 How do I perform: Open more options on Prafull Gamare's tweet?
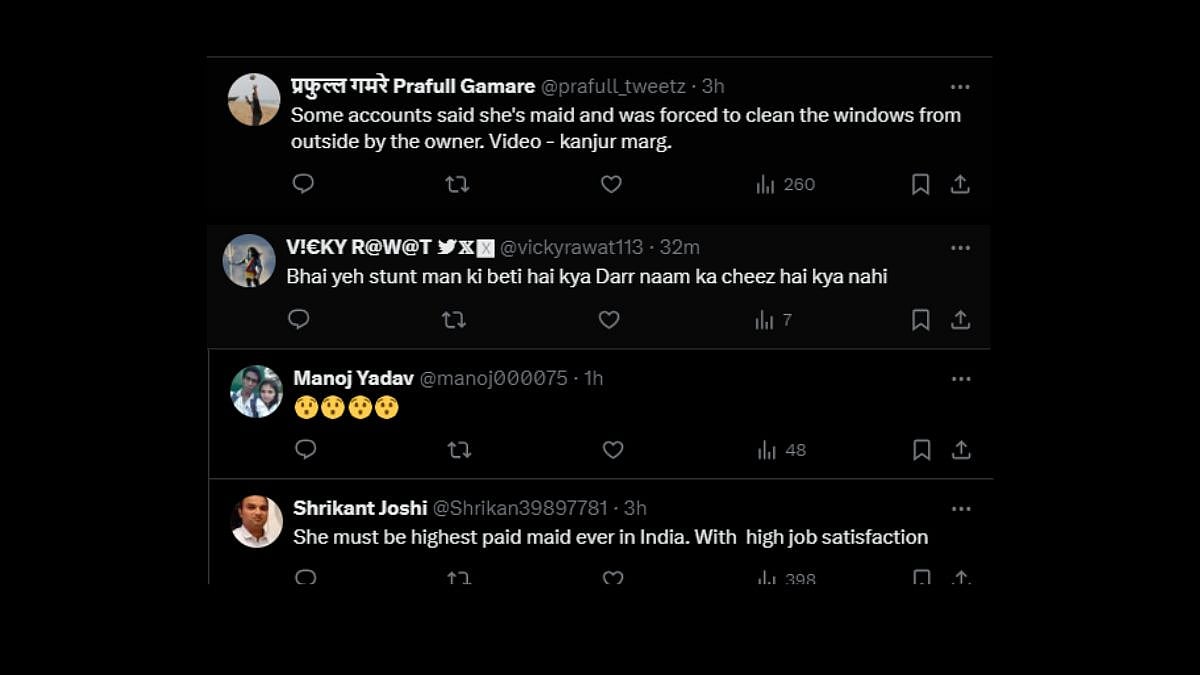pyautogui.click(x=960, y=87)
